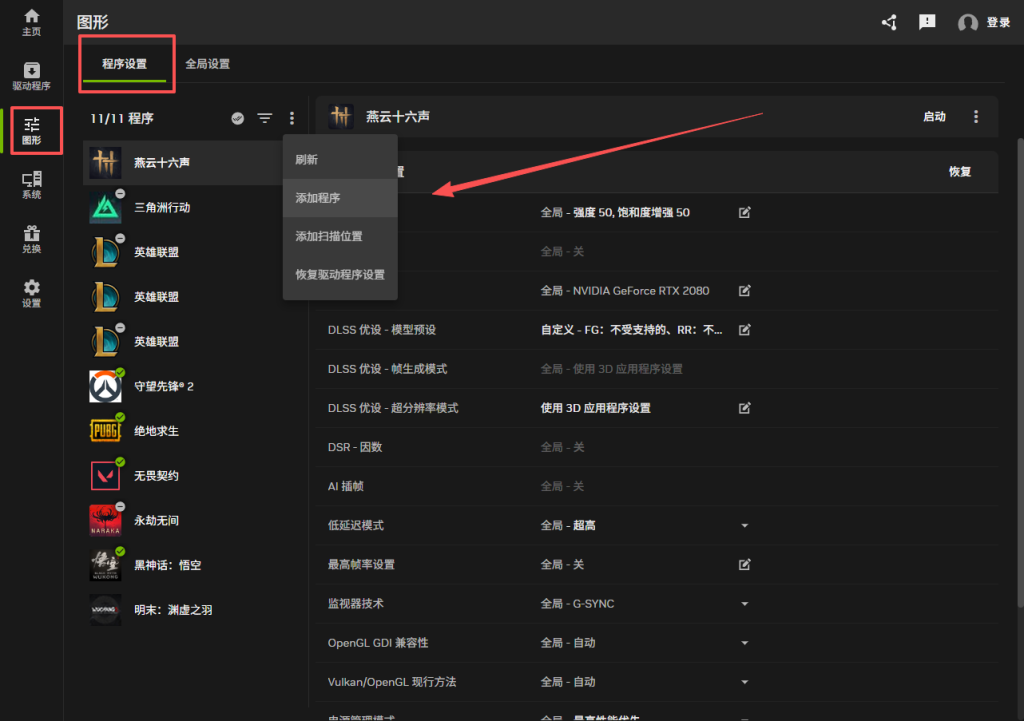Open the 主页 home sidebar icon
This screenshot has width=1024, height=721.
31,22
